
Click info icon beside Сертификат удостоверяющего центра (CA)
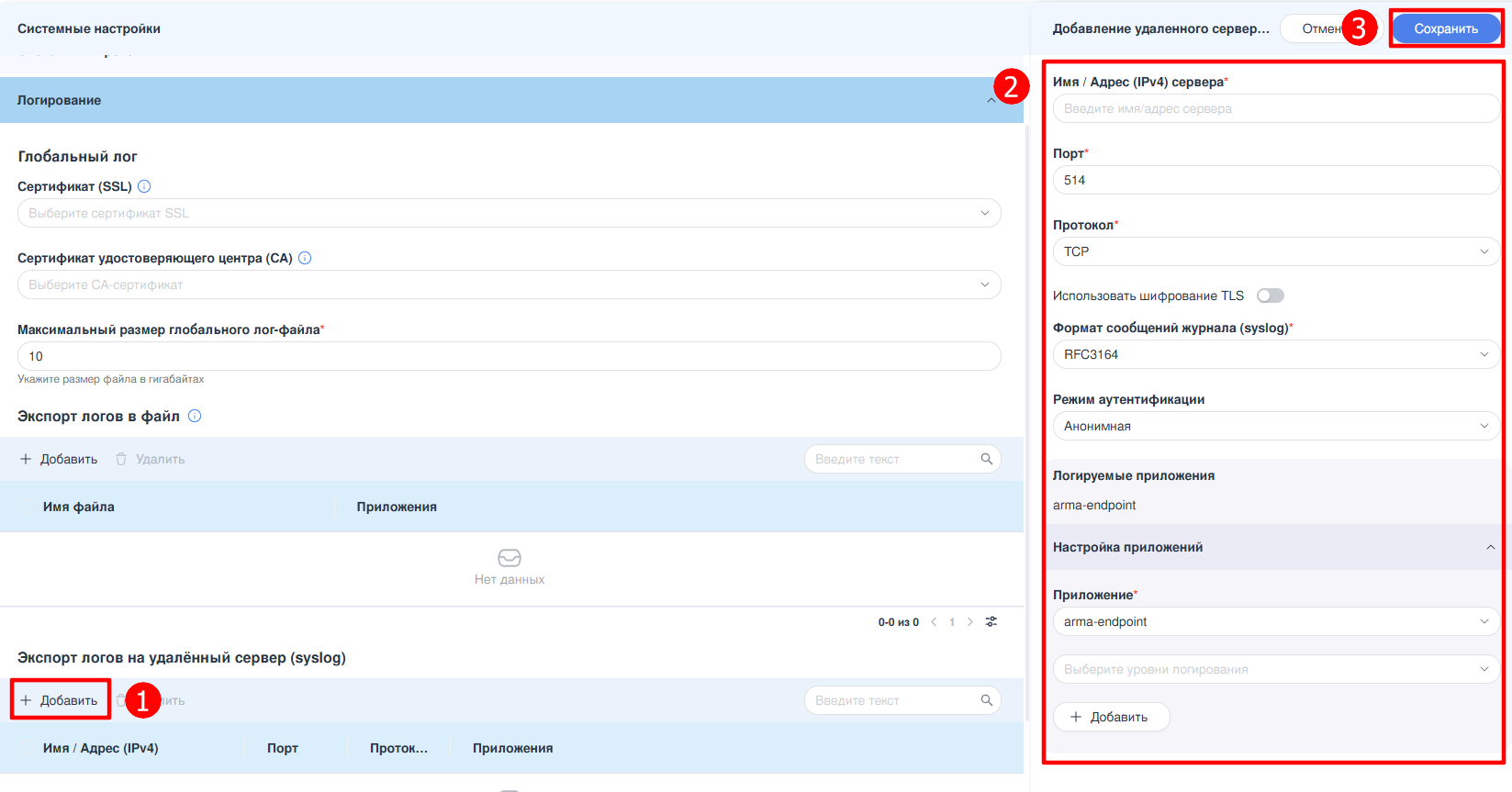(x=305, y=258)
